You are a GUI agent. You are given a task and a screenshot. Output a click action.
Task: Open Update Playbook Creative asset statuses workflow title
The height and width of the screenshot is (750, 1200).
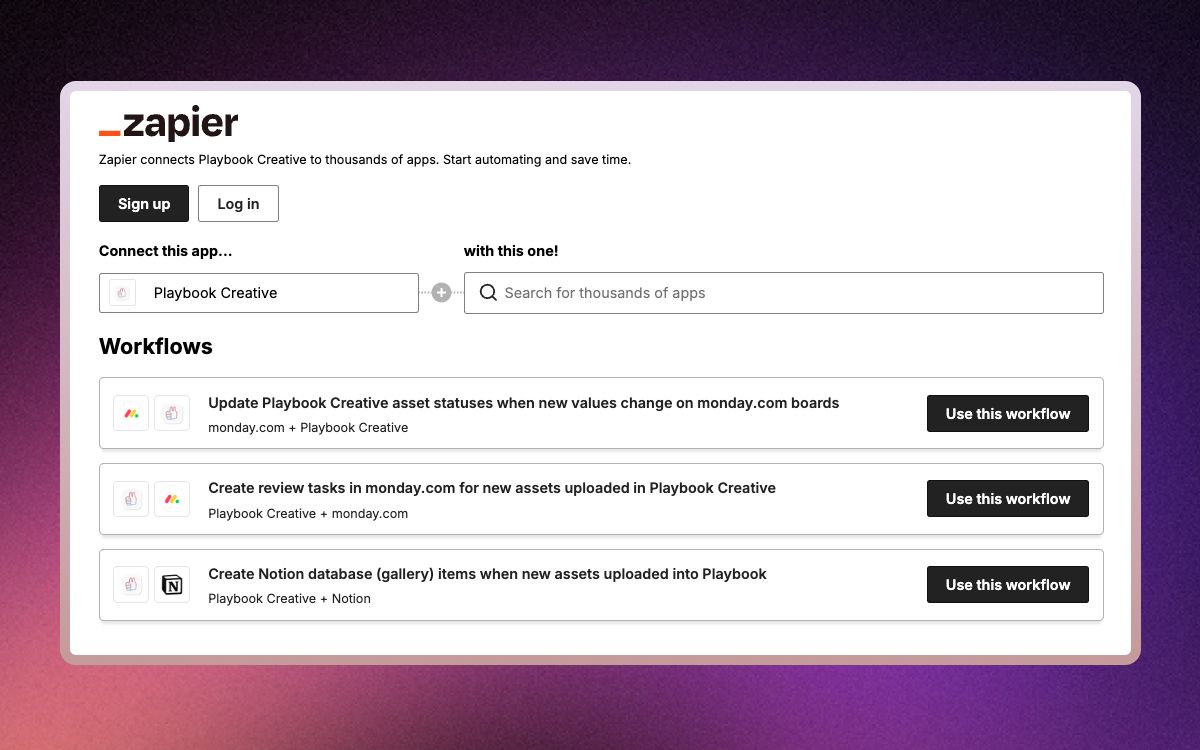tap(523, 403)
